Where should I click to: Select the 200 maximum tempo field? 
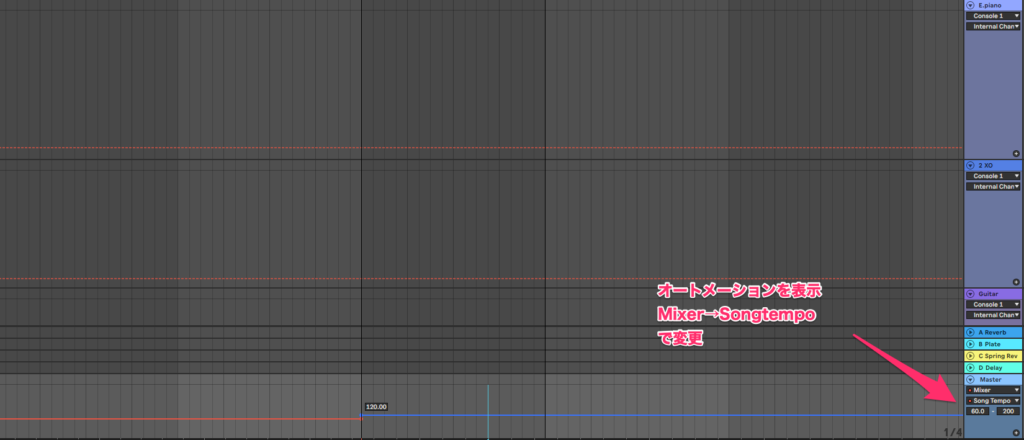pos(1008,411)
